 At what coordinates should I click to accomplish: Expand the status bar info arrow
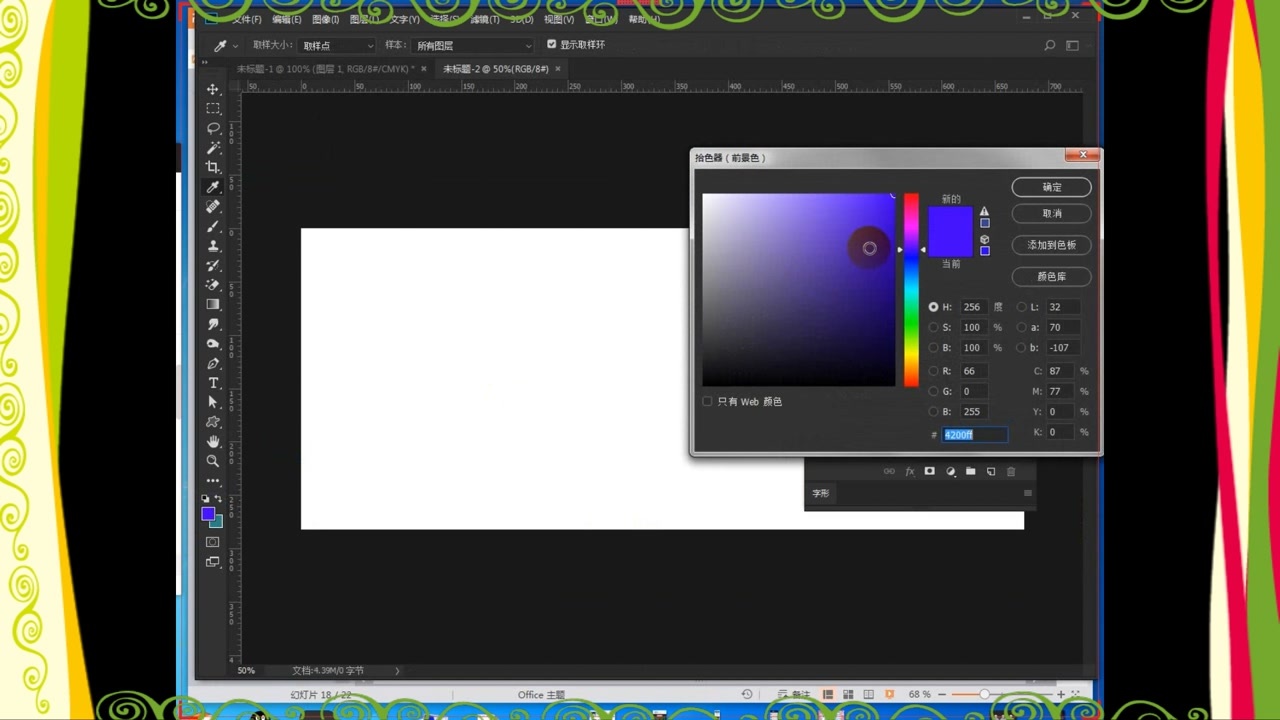397,670
